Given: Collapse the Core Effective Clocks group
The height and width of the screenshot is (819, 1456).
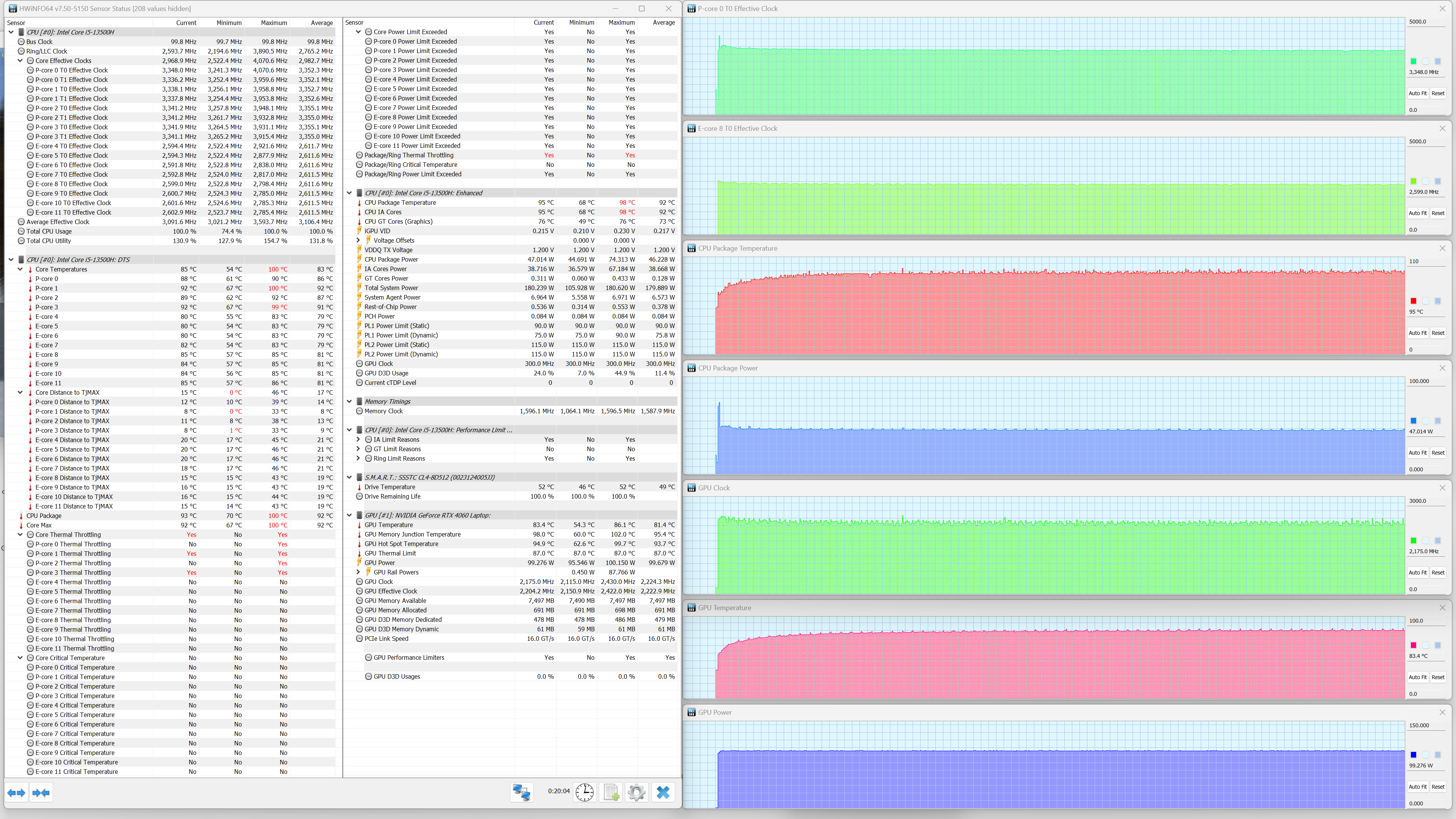Looking at the screenshot, I should click(x=20, y=61).
